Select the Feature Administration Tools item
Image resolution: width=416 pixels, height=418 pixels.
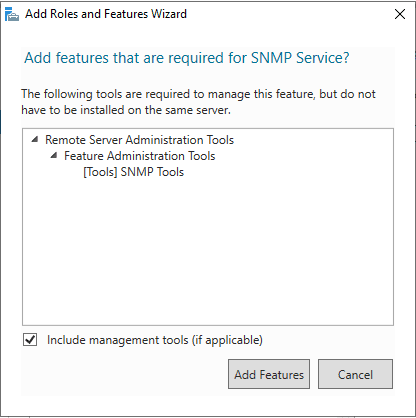(x=140, y=156)
